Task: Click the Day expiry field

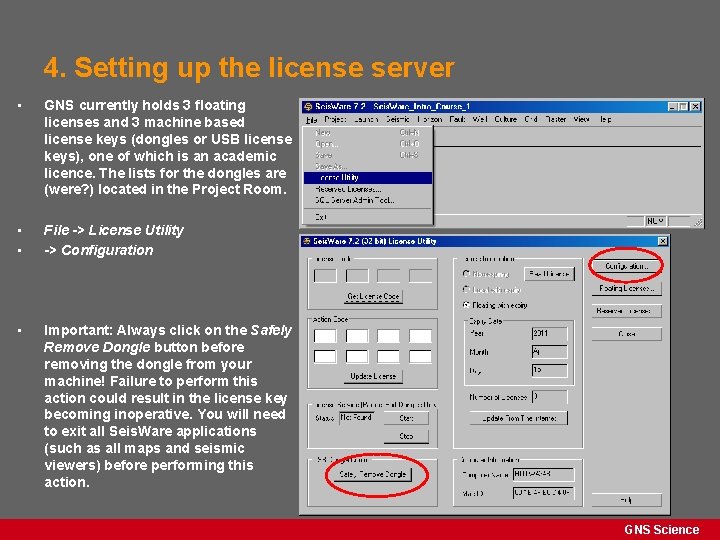Action: tap(549, 370)
